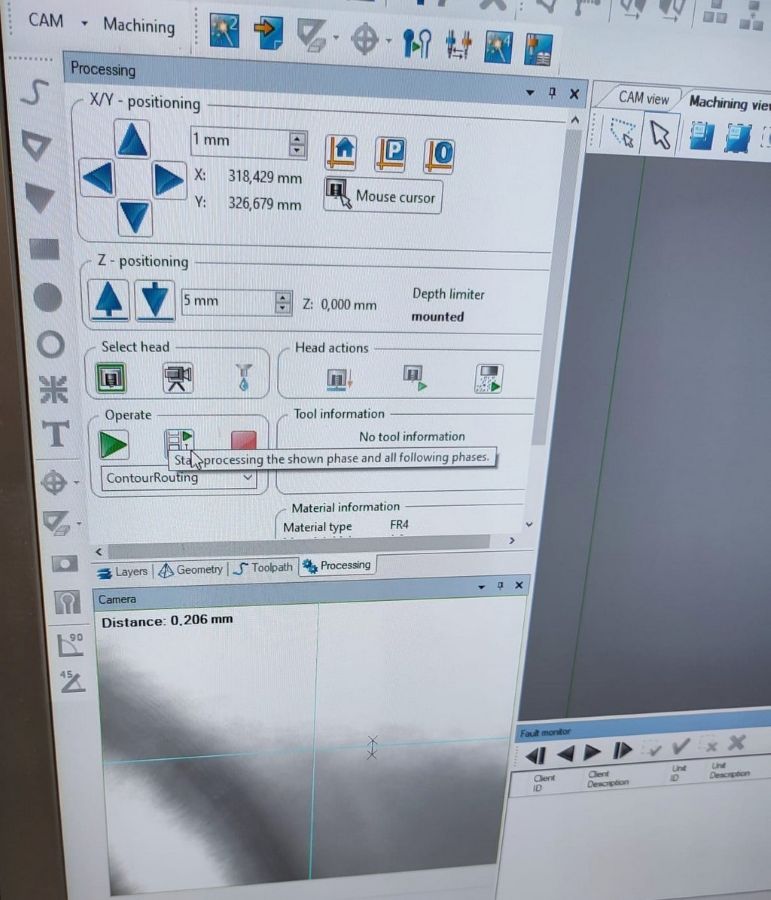Go to last fault in Fault monitor
771x900 pixels.
pos(622,751)
